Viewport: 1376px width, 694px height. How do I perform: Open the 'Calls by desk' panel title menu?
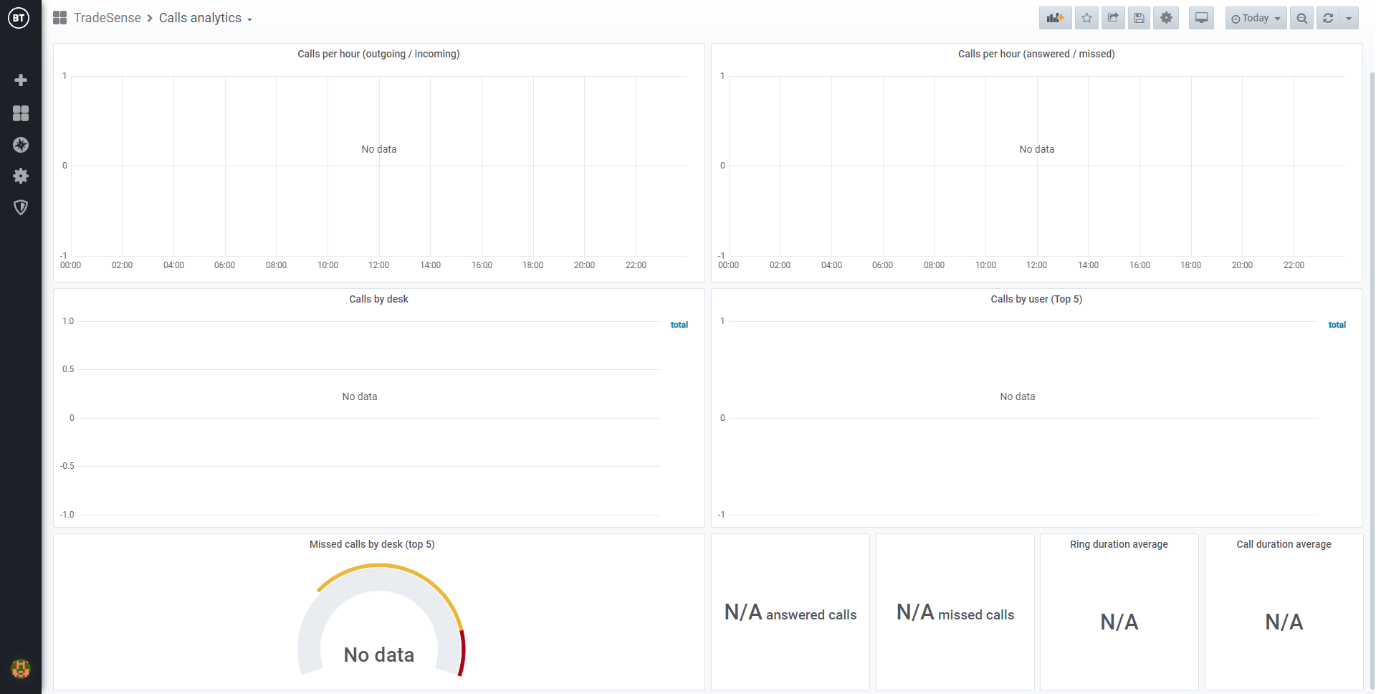(378, 299)
